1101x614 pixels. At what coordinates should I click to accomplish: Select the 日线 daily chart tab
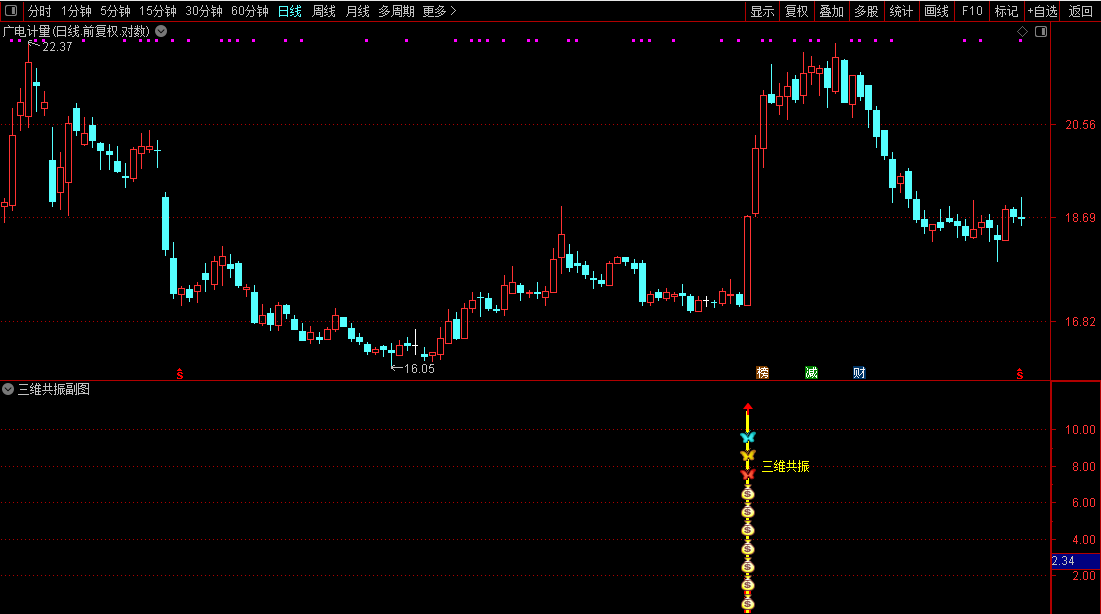click(289, 11)
